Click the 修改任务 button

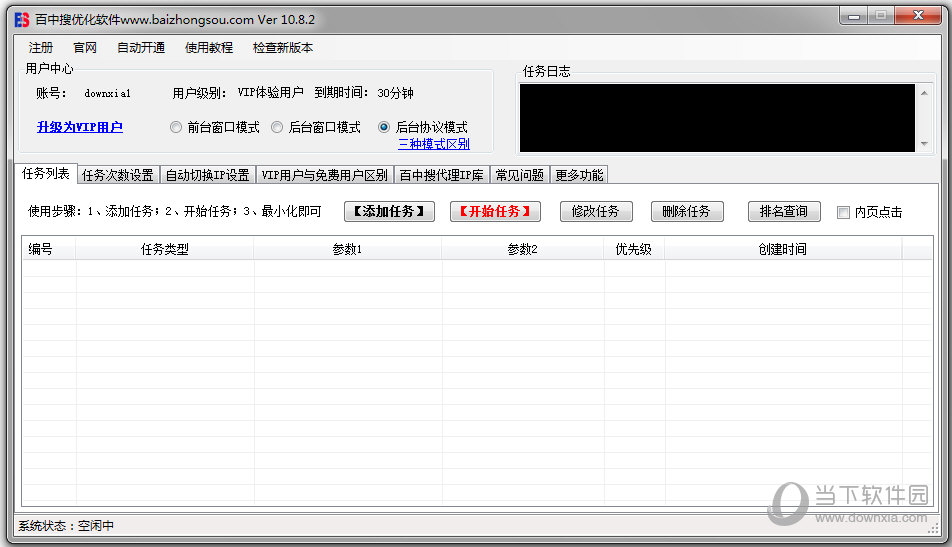point(596,211)
